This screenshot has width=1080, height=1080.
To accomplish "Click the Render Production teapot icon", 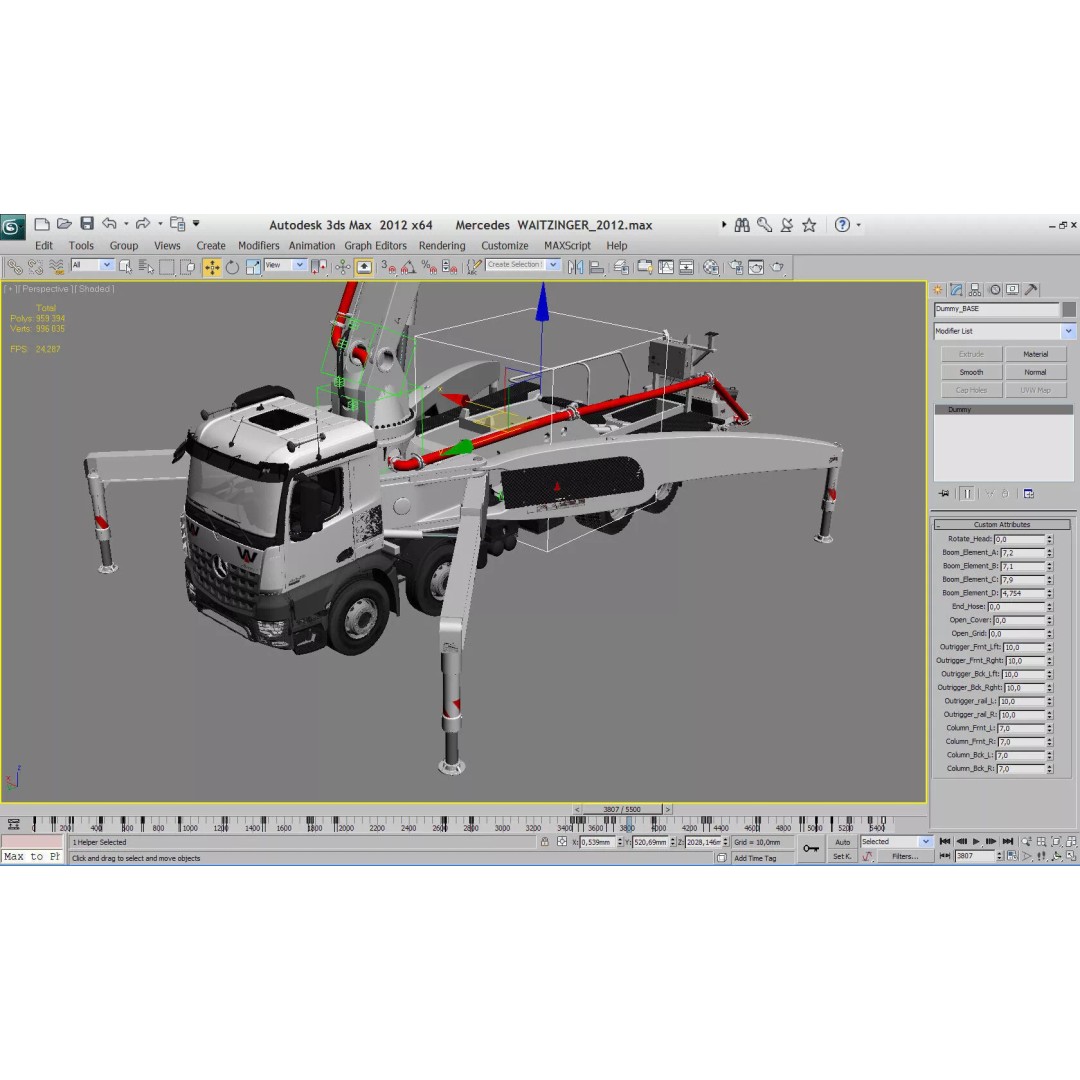I will point(777,267).
